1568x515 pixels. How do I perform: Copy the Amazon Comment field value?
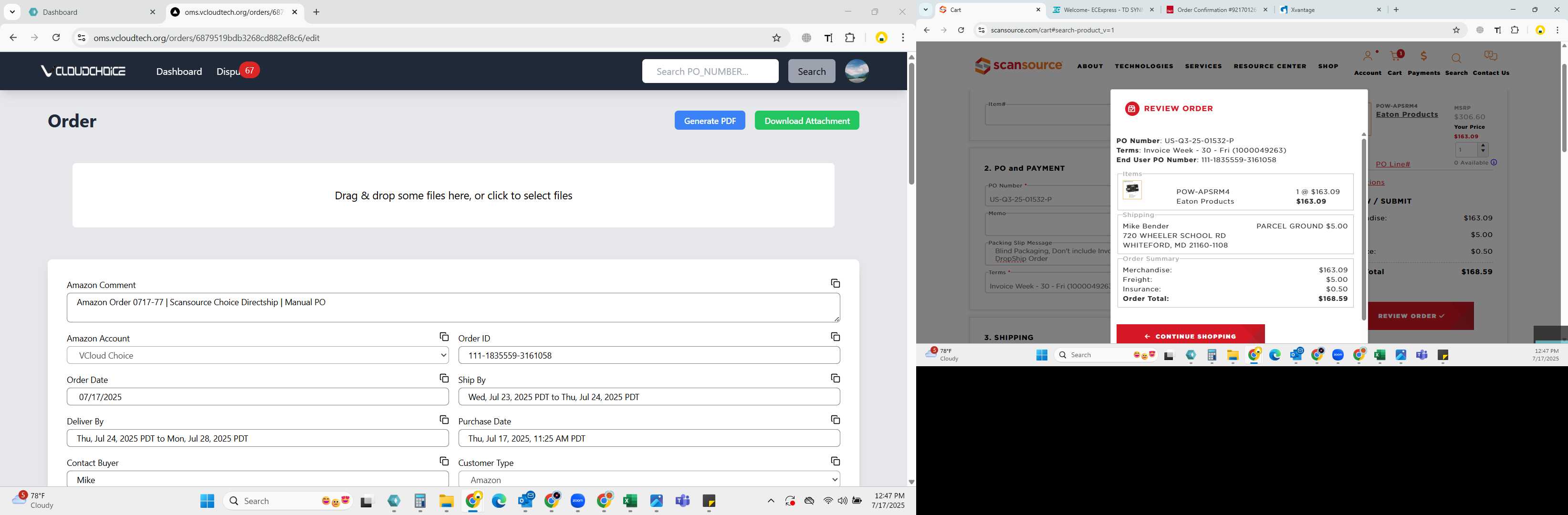tap(835, 283)
